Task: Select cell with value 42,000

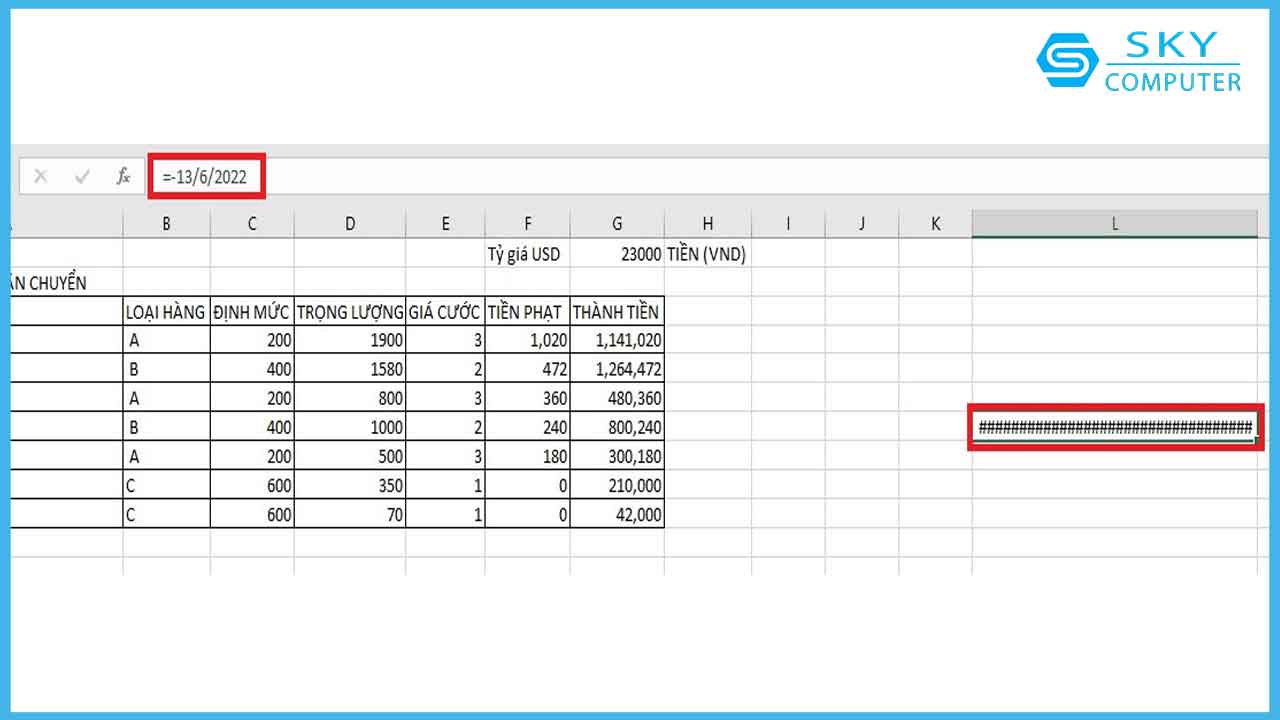Action: point(617,514)
